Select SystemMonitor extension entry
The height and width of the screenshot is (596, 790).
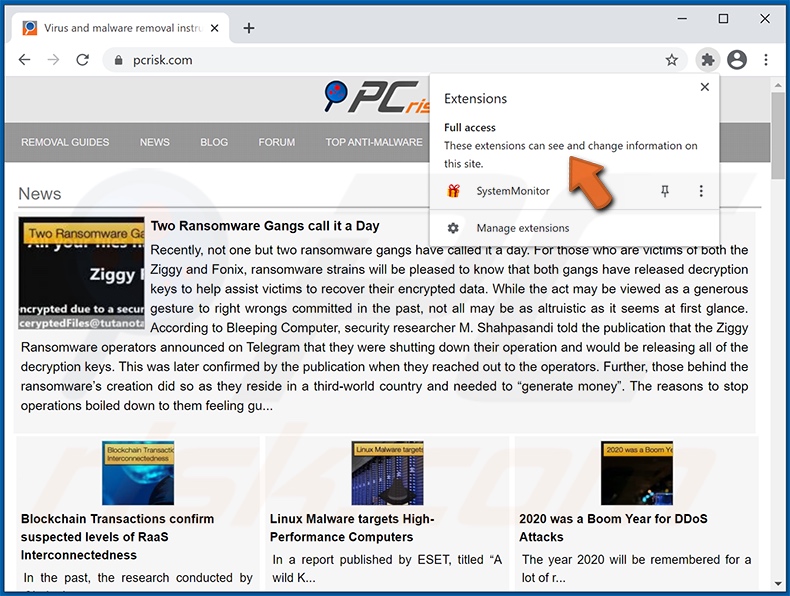(574, 191)
